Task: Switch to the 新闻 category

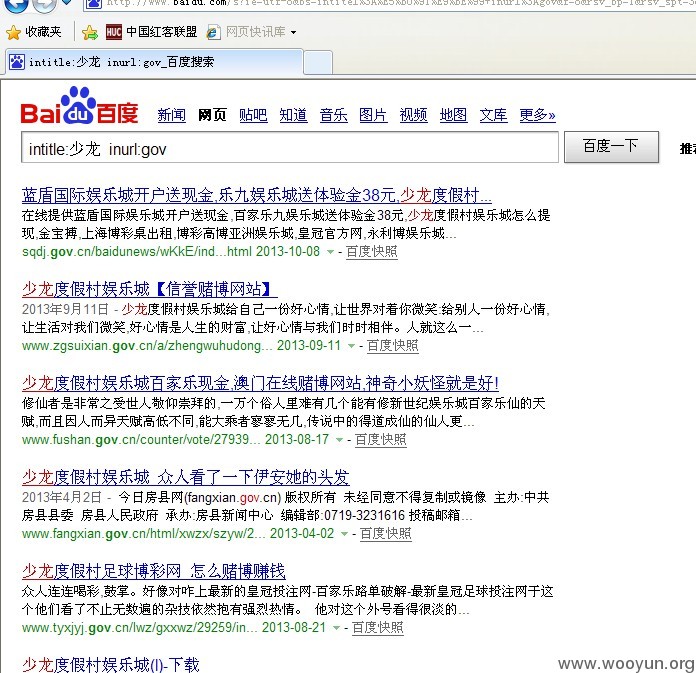Action: 172,115
